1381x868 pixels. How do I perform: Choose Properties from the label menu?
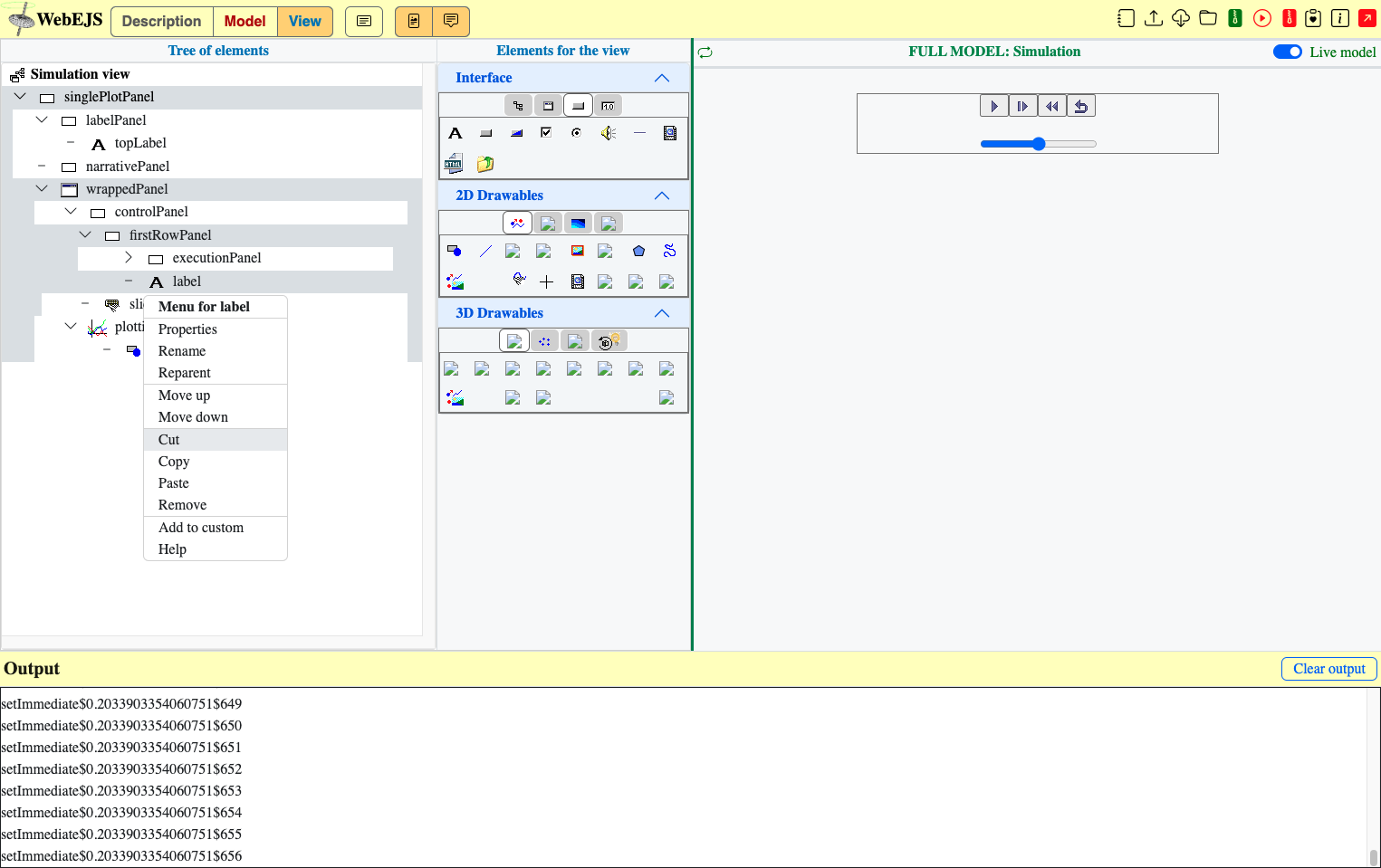pos(216,329)
